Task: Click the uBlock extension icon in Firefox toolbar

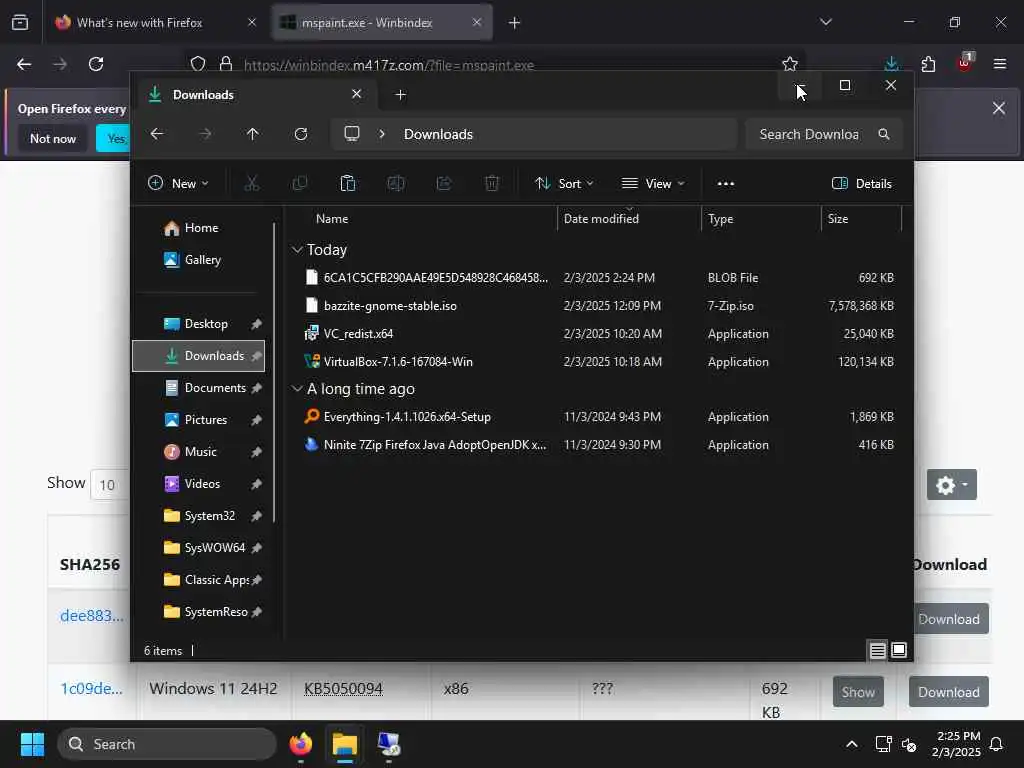Action: pos(964,63)
